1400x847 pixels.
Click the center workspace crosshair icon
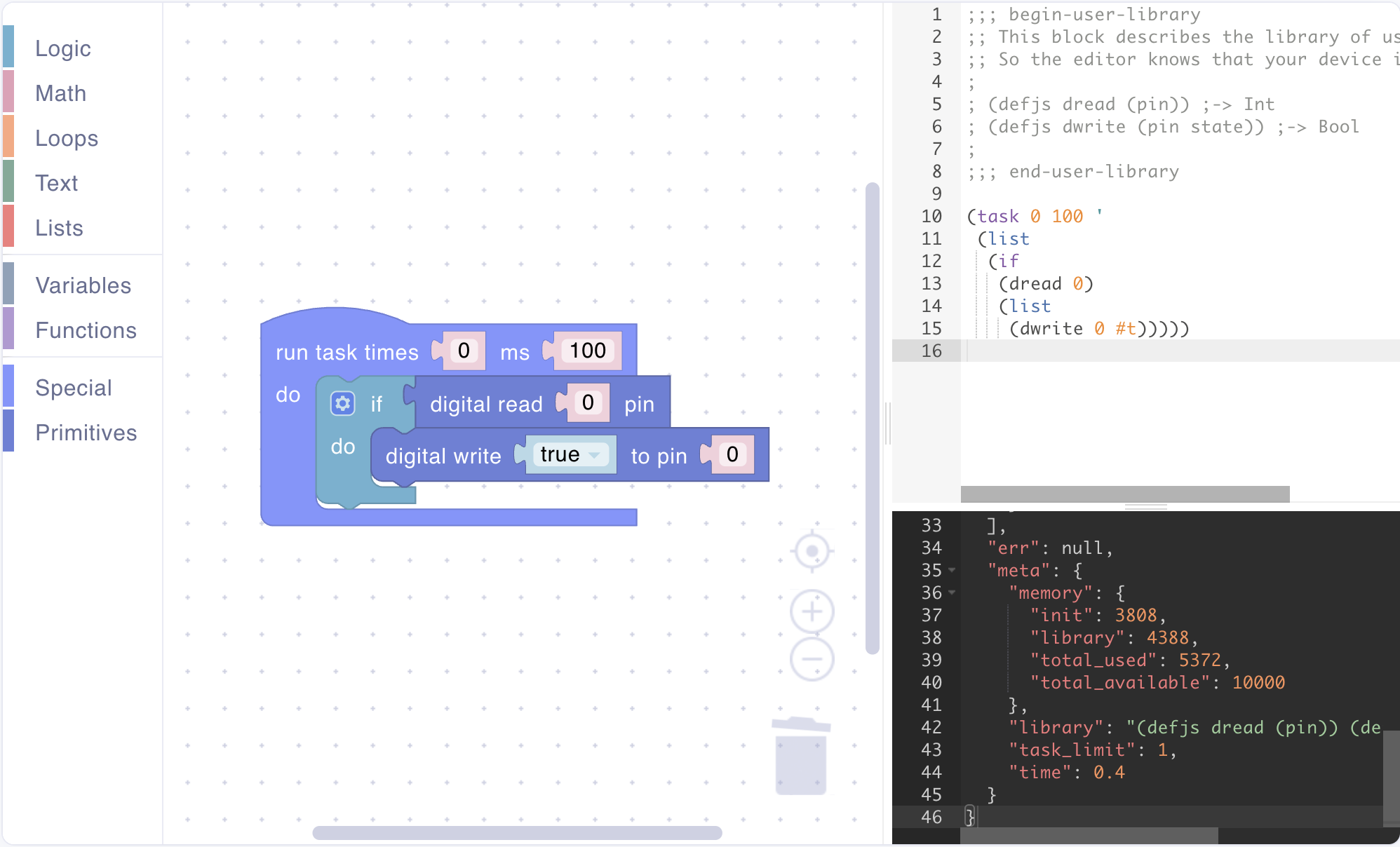[812, 551]
